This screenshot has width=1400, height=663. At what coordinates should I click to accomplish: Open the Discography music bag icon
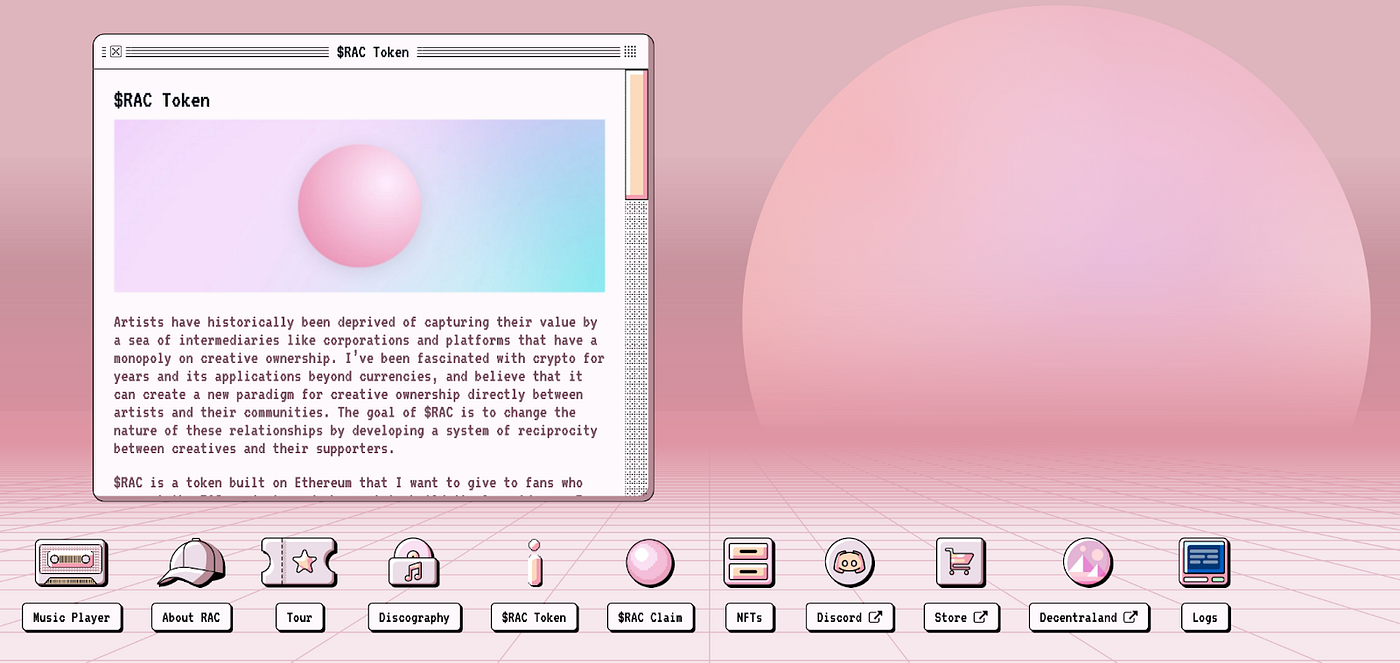pyautogui.click(x=414, y=563)
